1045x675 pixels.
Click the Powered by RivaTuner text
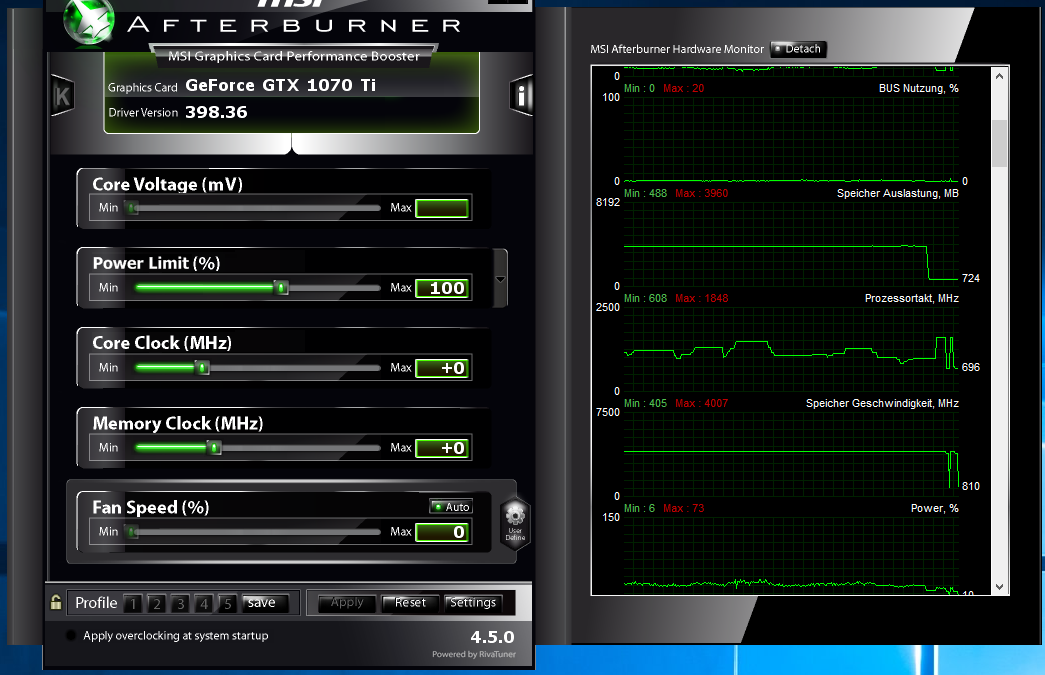(474, 654)
